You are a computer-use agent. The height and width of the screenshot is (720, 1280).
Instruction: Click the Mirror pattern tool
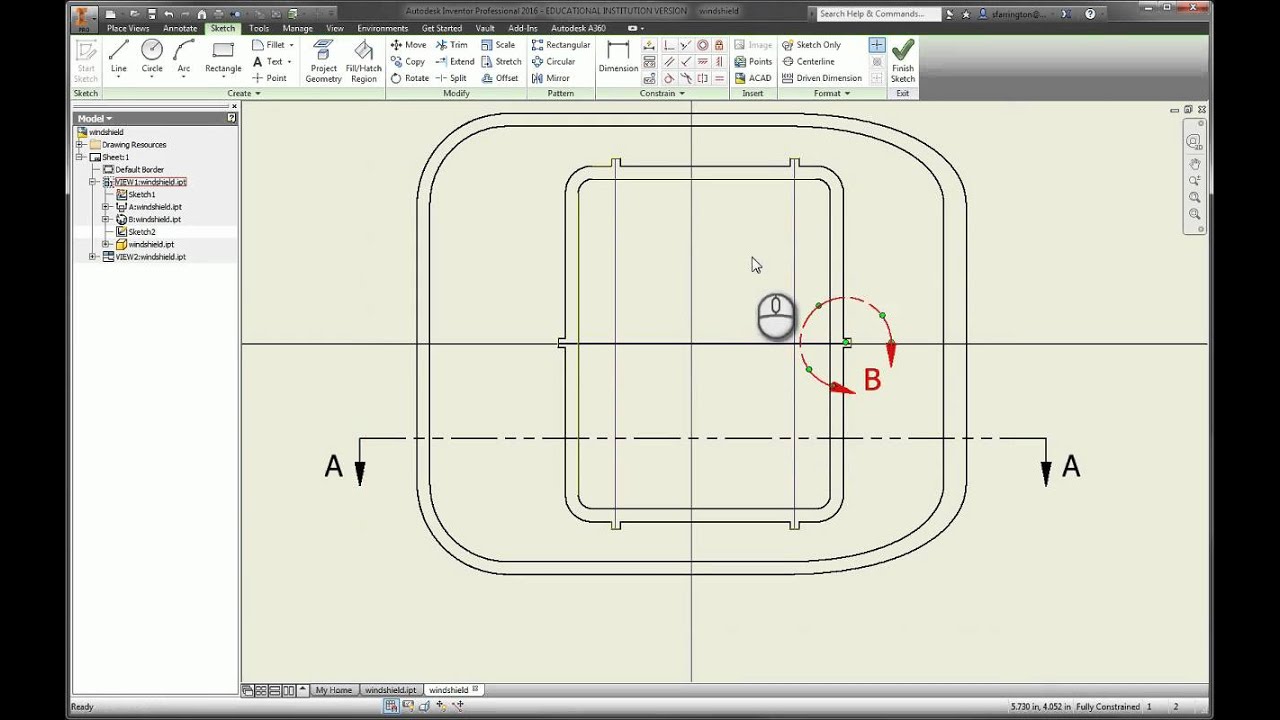pos(551,78)
